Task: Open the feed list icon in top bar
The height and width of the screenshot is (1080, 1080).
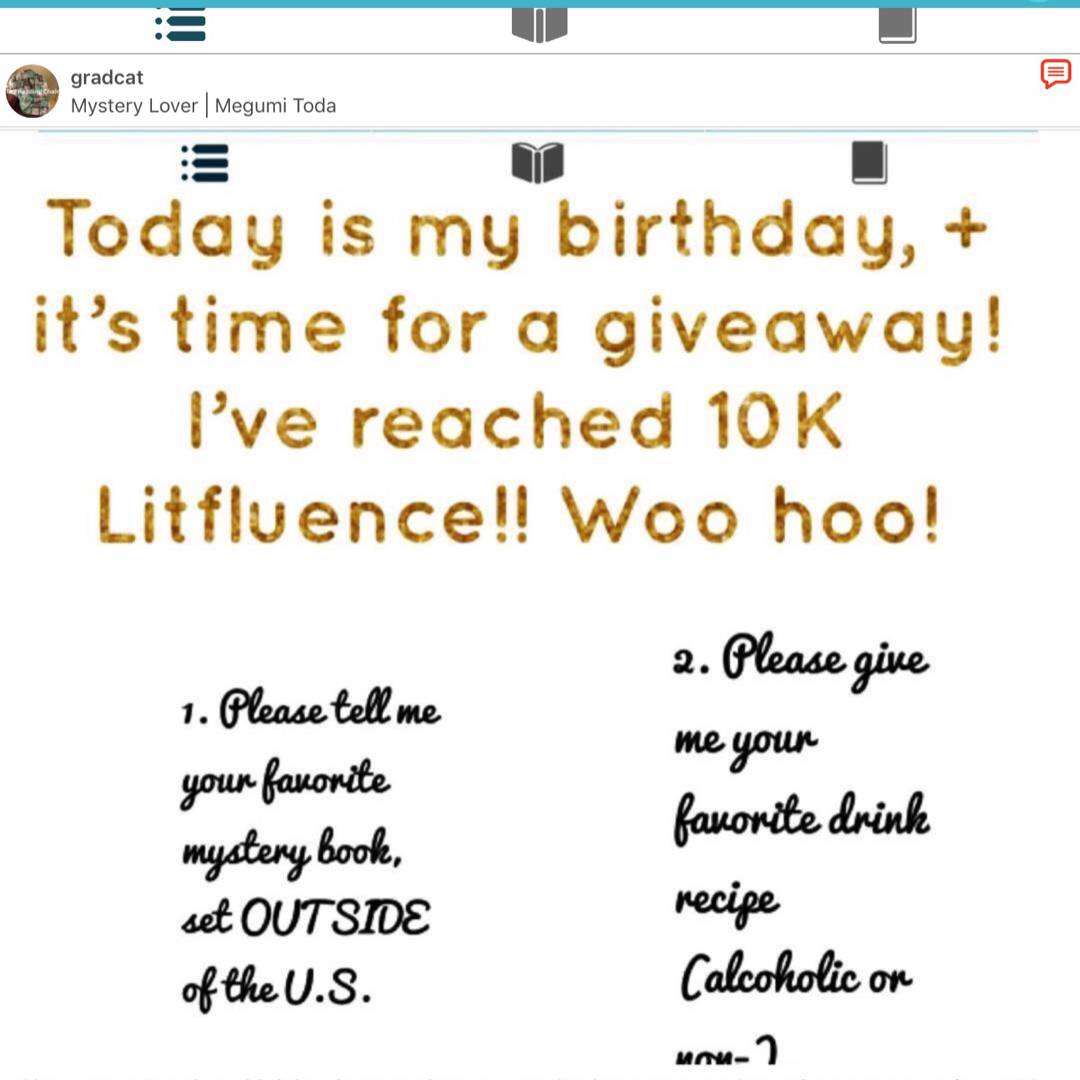Action: click(x=180, y=24)
